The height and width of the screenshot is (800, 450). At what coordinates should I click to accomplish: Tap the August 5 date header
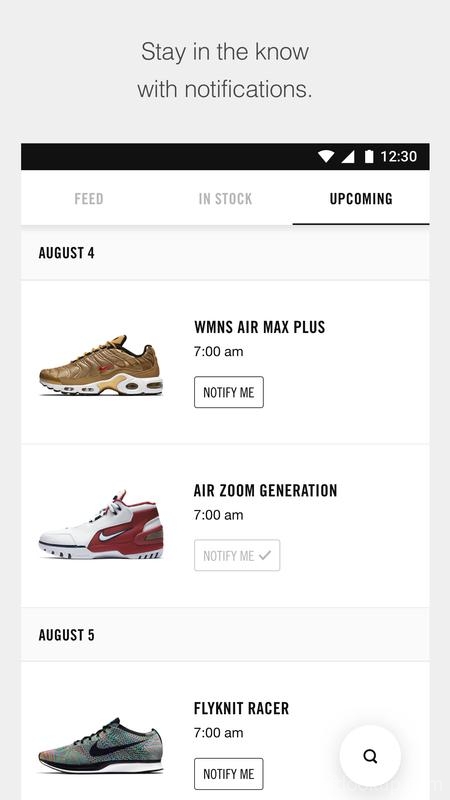click(x=66, y=635)
